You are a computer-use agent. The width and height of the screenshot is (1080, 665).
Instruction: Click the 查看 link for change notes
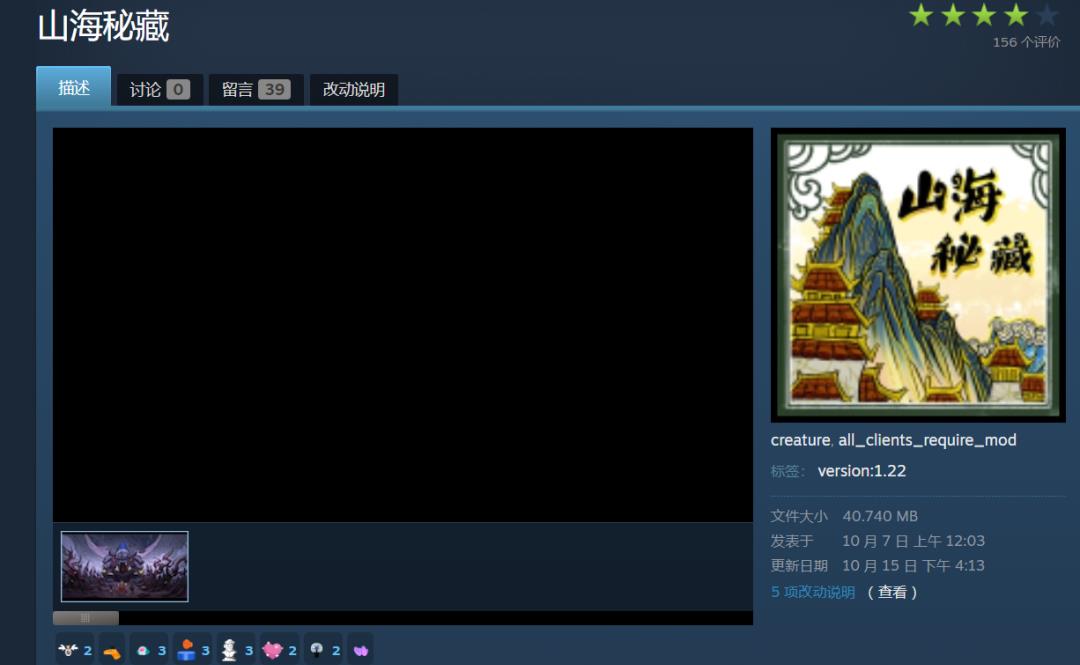click(892, 592)
